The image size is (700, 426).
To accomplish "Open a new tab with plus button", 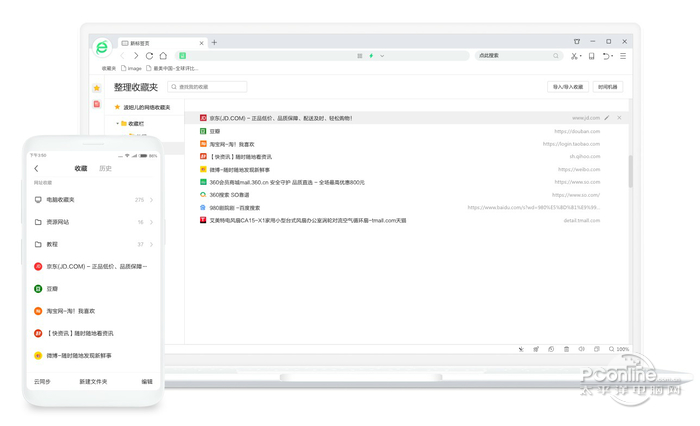I will (x=214, y=42).
